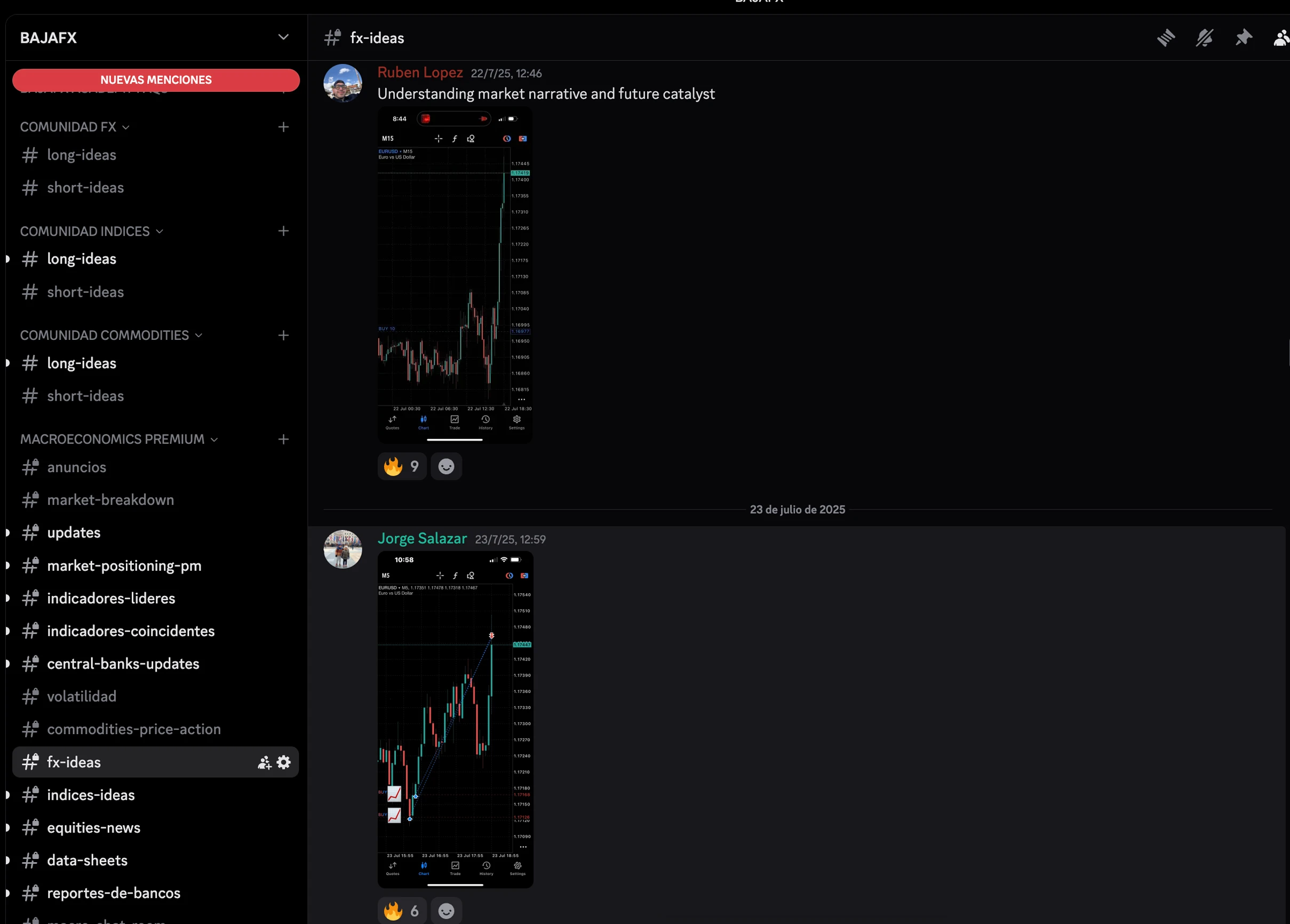Click the muted notification bell icon

pyautogui.click(x=1204, y=38)
